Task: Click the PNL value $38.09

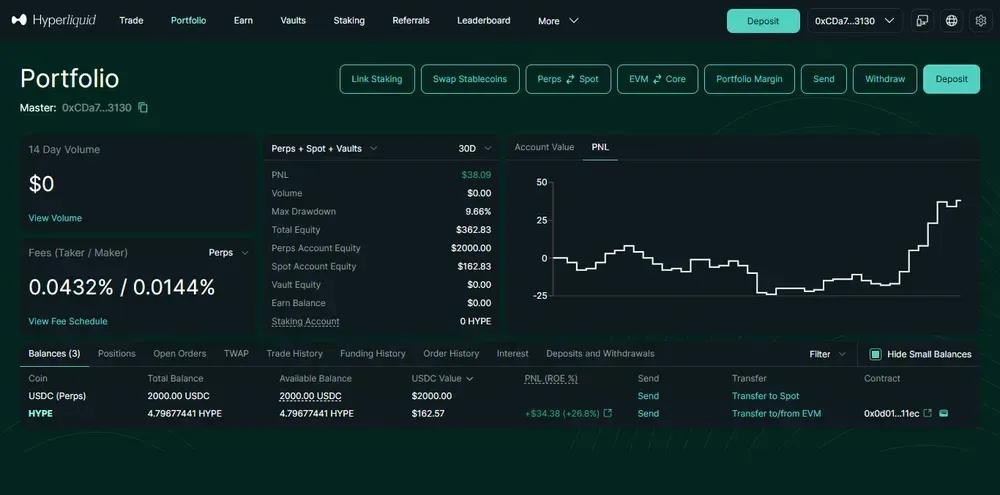Action: coord(476,175)
